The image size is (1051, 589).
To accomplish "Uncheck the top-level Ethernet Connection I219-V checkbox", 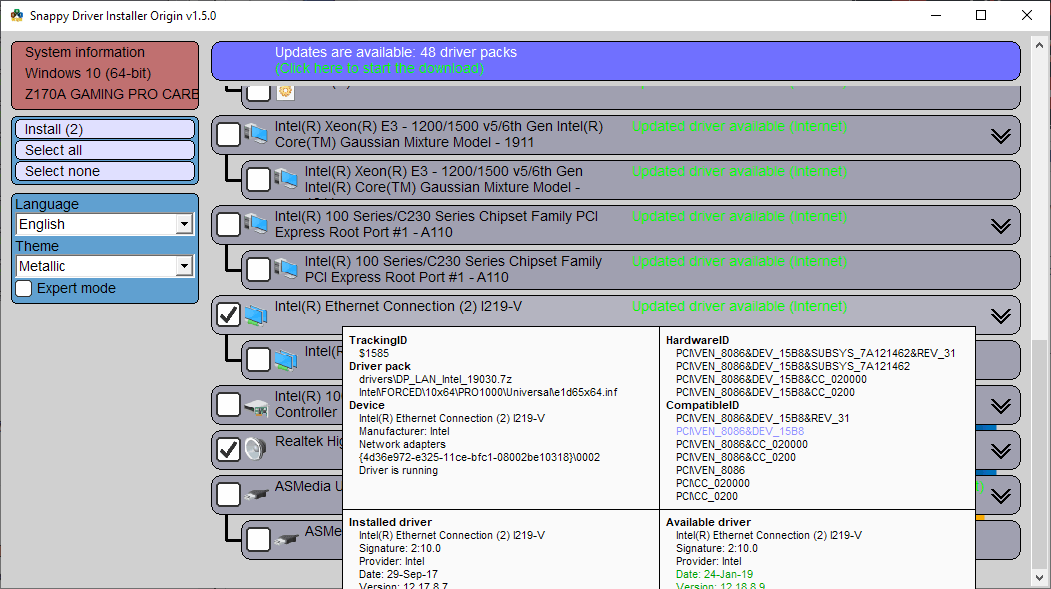I will (x=228, y=314).
